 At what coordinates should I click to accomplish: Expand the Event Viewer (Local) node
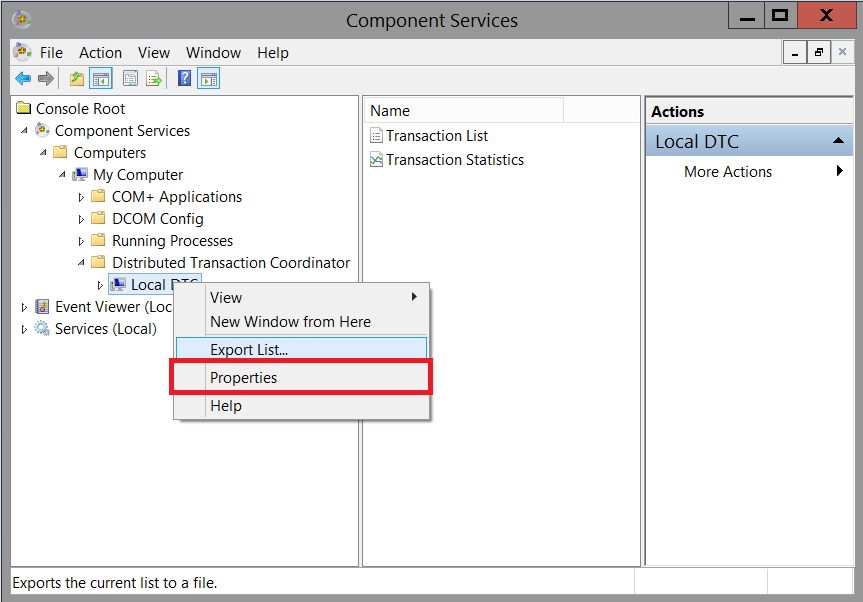pyautogui.click(x=22, y=306)
